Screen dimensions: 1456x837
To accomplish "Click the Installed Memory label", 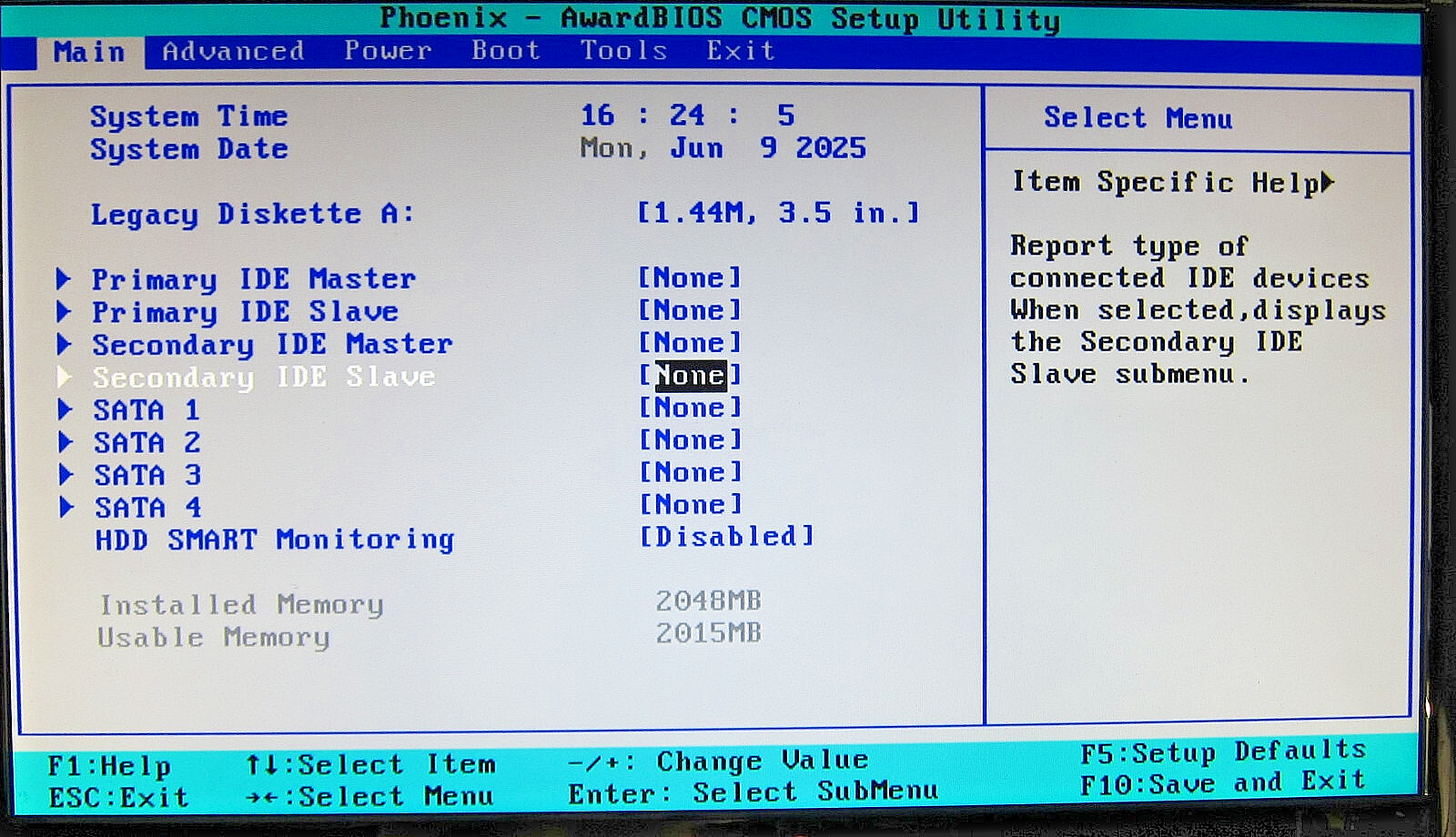I will point(241,605).
